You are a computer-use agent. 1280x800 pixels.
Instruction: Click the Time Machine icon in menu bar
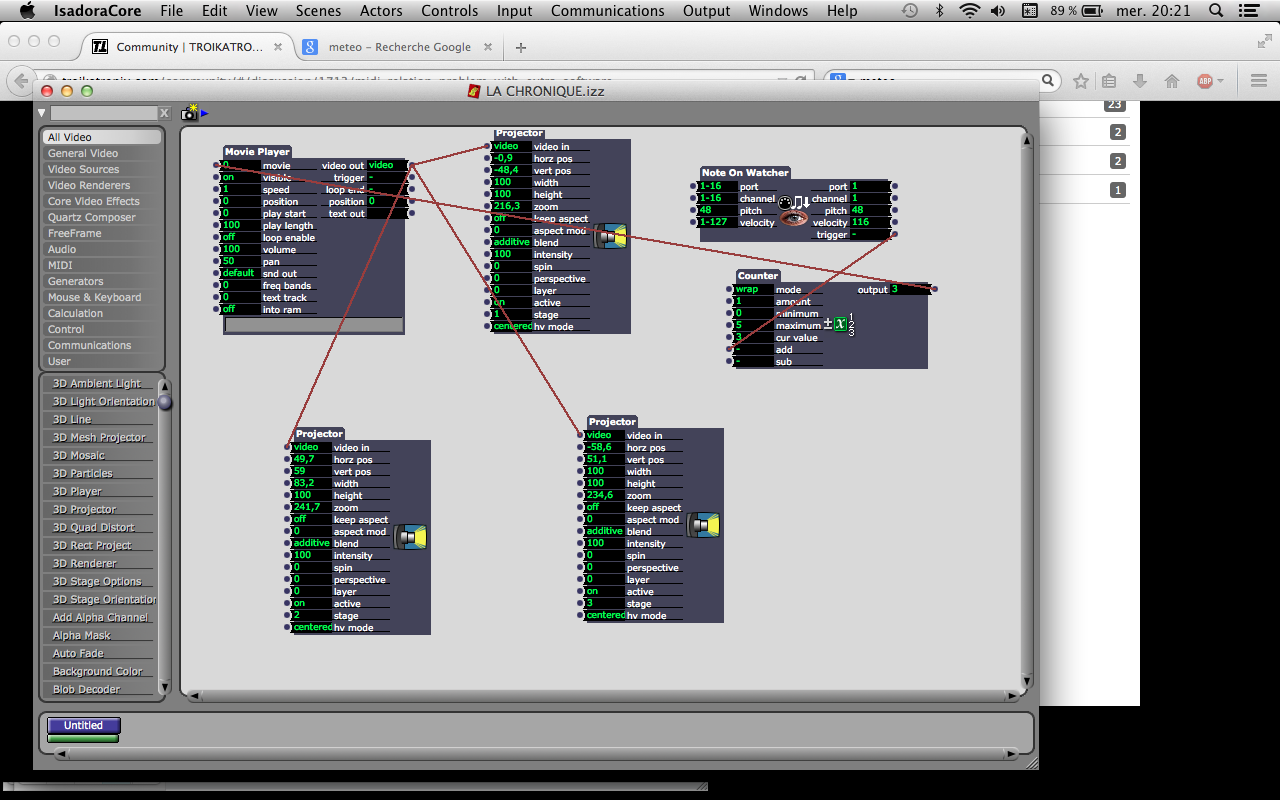(x=909, y=11)
